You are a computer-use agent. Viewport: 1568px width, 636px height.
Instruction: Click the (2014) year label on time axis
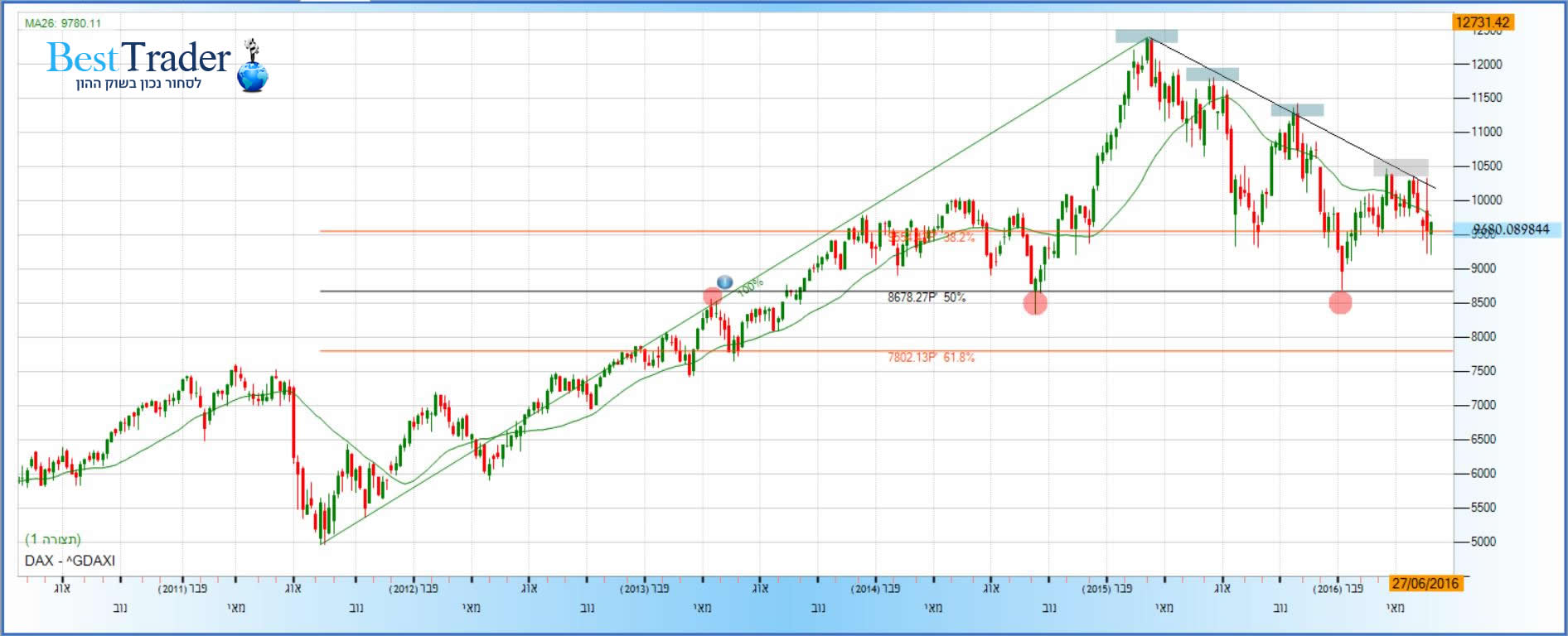point(865,589)
